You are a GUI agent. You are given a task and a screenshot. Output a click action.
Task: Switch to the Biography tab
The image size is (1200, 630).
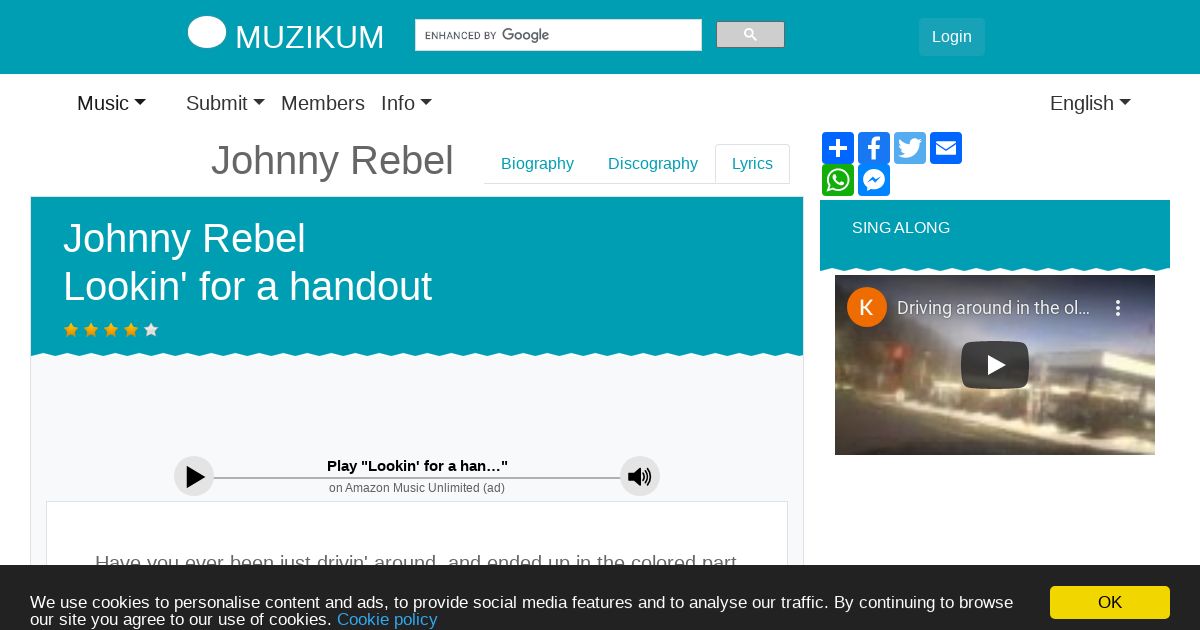(x=537, y=164)
